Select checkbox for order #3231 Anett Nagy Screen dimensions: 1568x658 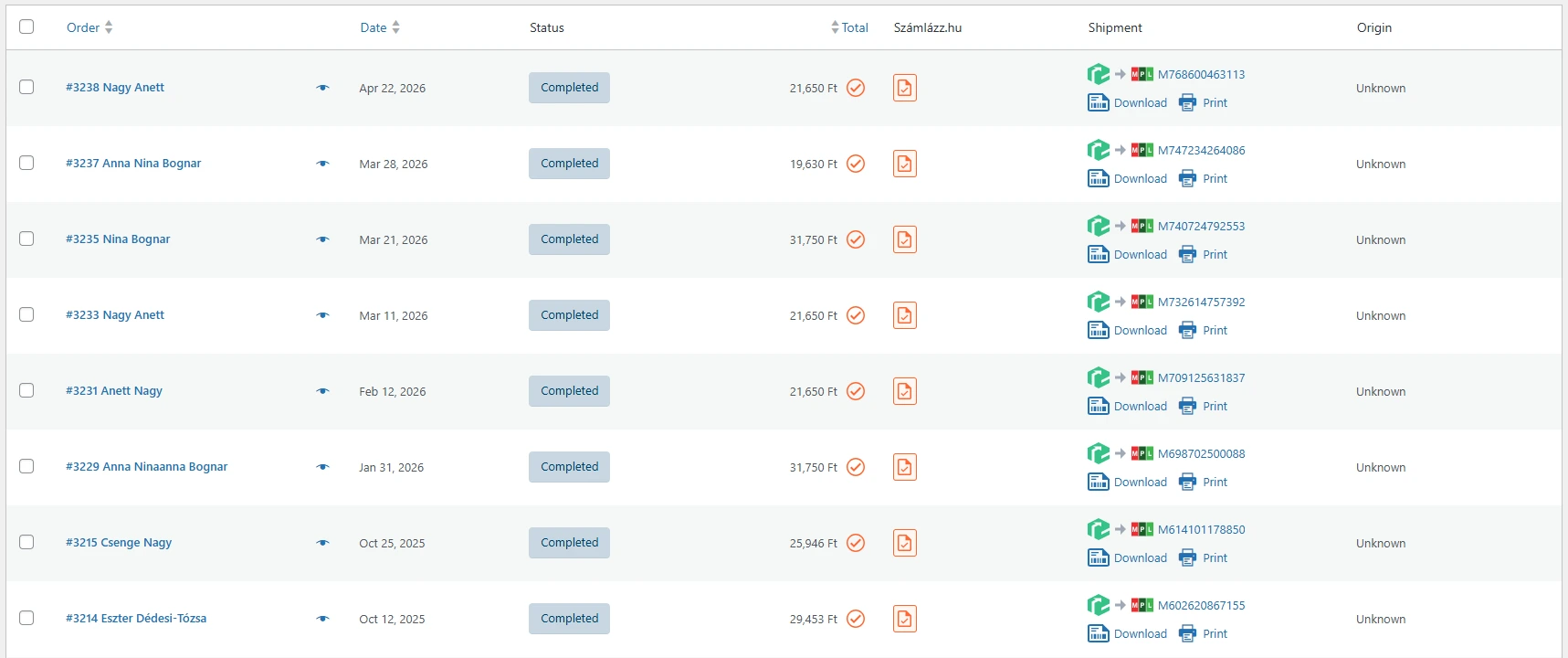click(26, 390)
